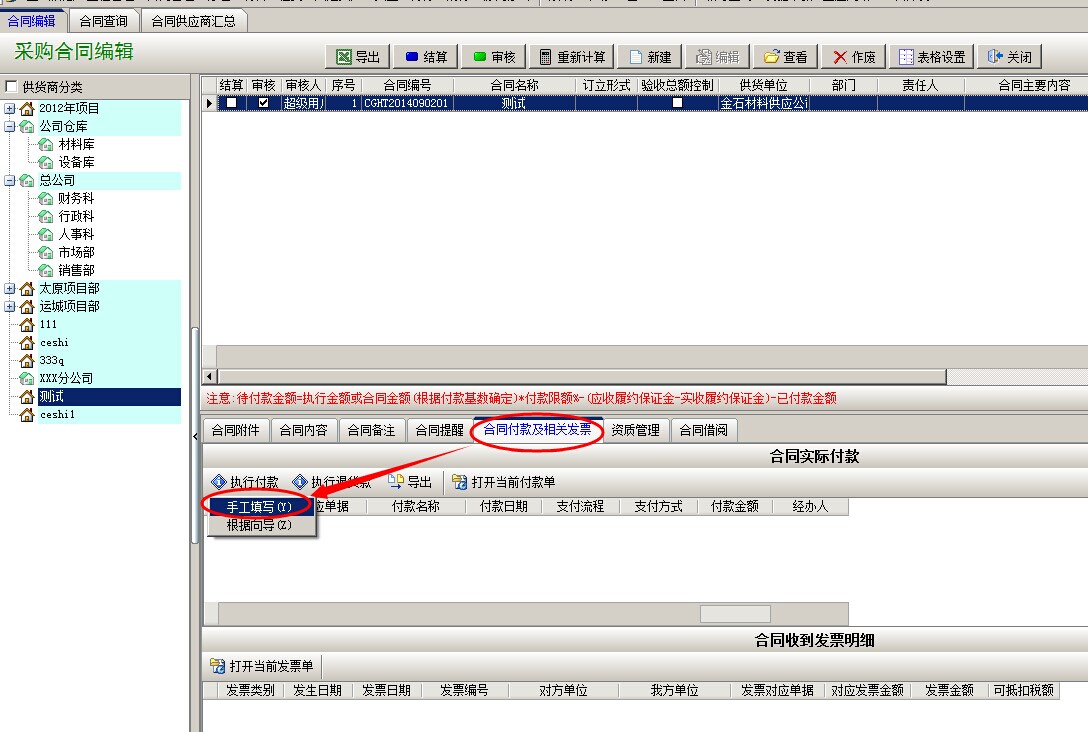The height and width of the screenshot is (732, 1088).
Task: Uncheck the 审核 checkbox in first row
Action: tap(264, 103)
